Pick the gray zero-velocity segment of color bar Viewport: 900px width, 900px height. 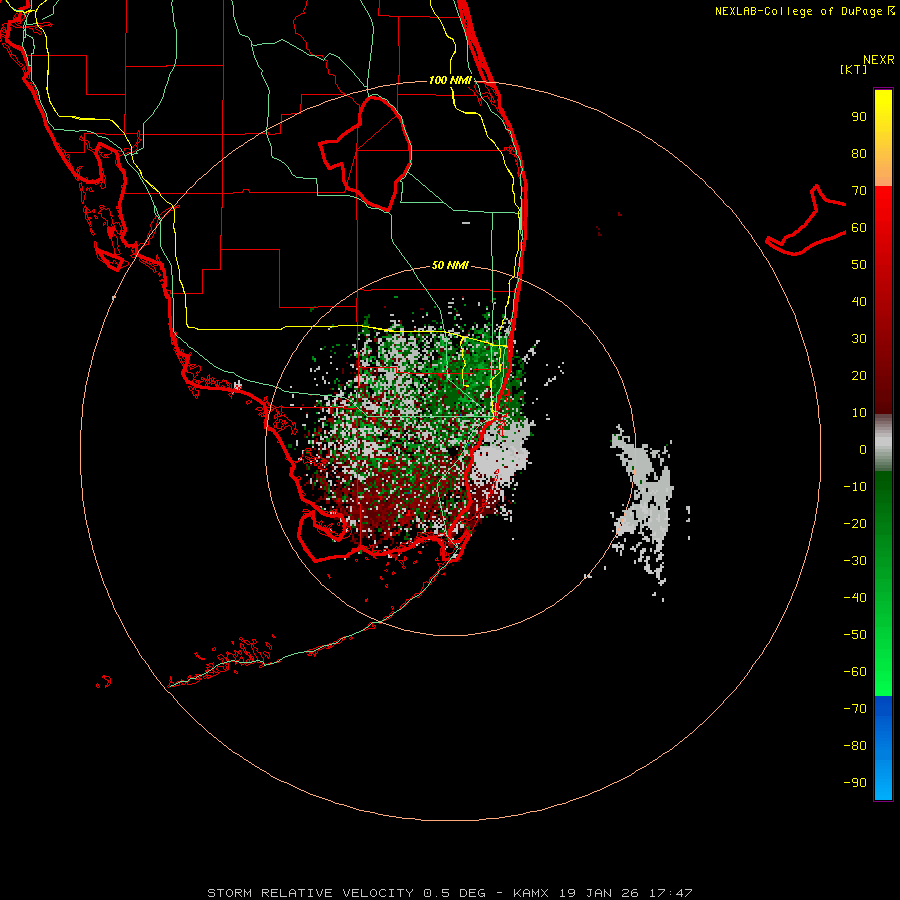[883, 443]
